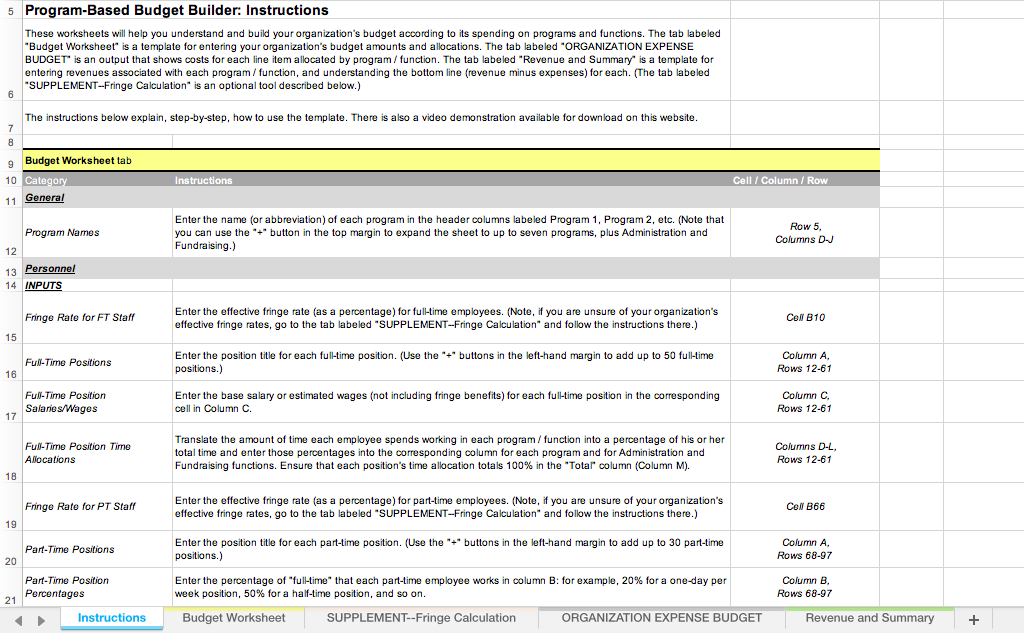This screenshot has height=633, width=1024.
Task: Select the 'Cell B66' reference cell
Action: coord(805,506)
